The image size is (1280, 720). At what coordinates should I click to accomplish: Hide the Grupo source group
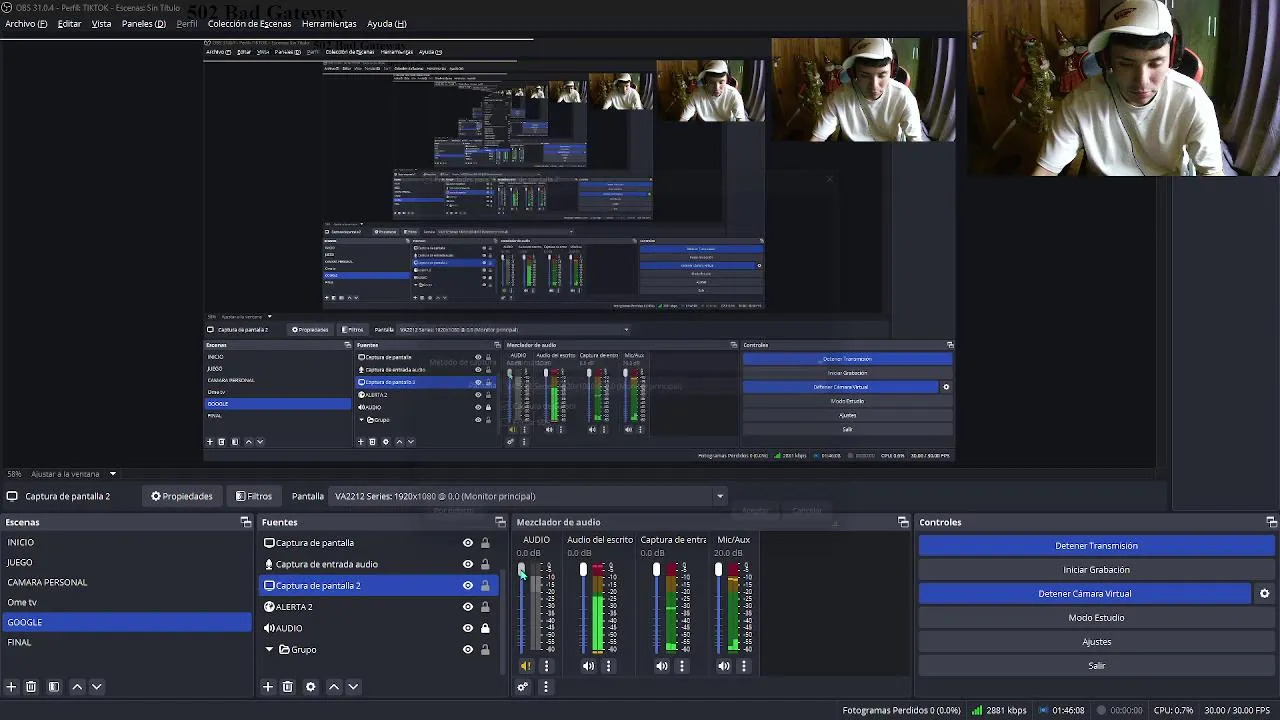(467, 650)
